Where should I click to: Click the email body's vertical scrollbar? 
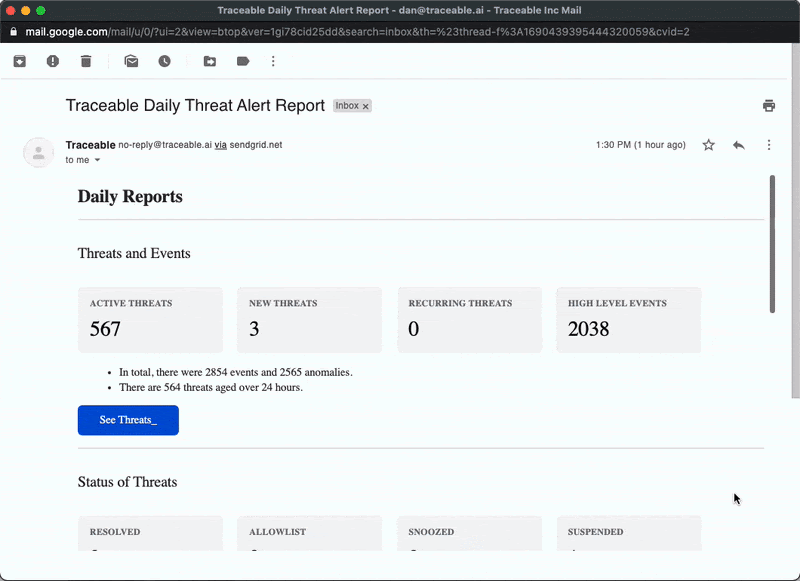pyautogui.click(x=771, y=245)
